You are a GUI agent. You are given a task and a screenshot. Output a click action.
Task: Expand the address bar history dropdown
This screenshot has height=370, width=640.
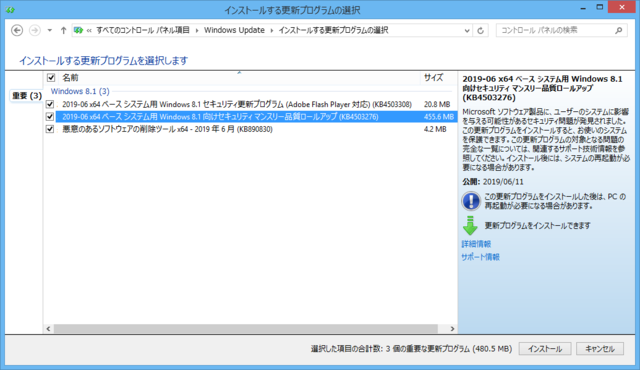pyautogui.click(x=467, y=31)
